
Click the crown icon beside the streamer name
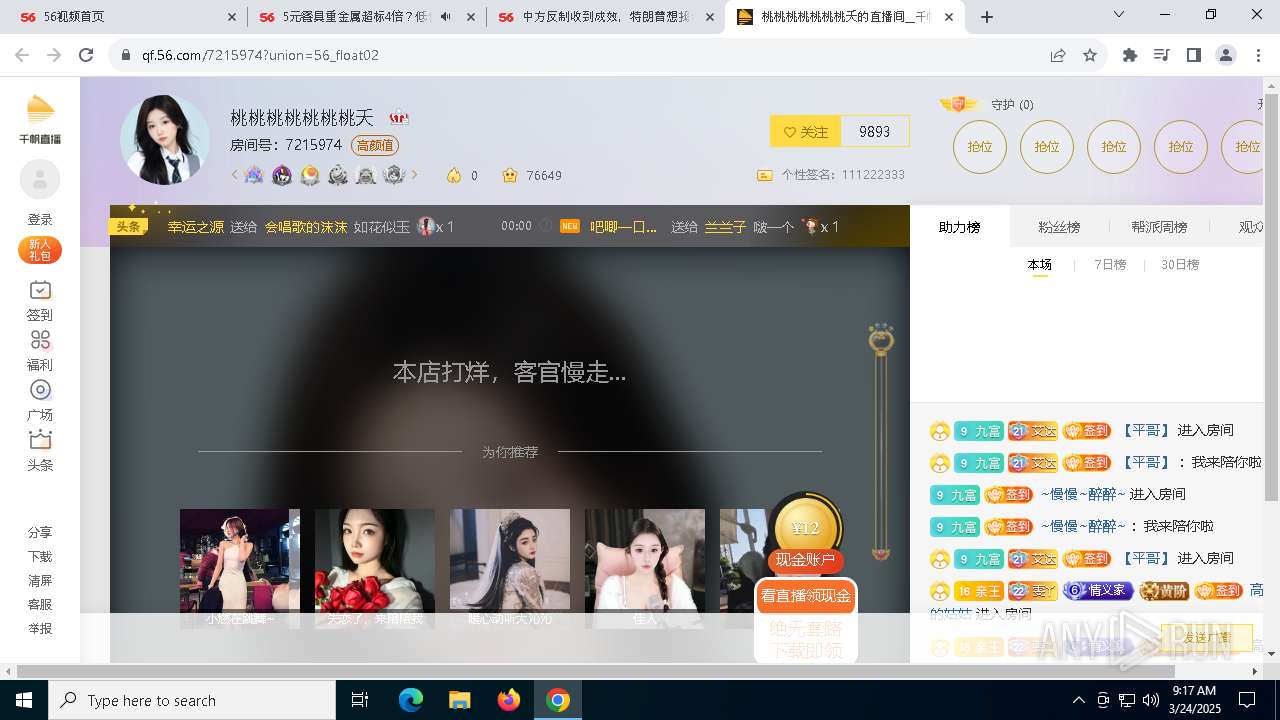(399, 117)
